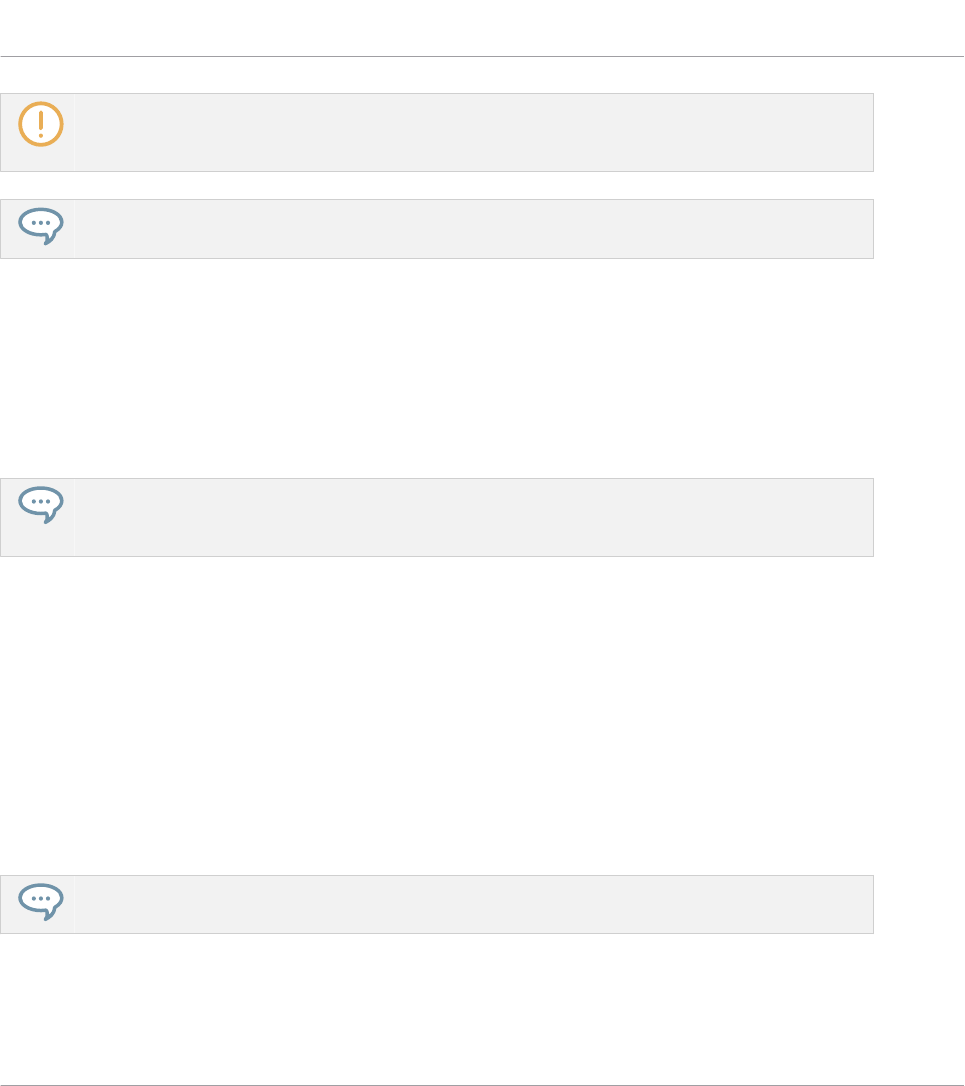
Task: Click inside the last gray note box
Action: [x=474, y=905]
